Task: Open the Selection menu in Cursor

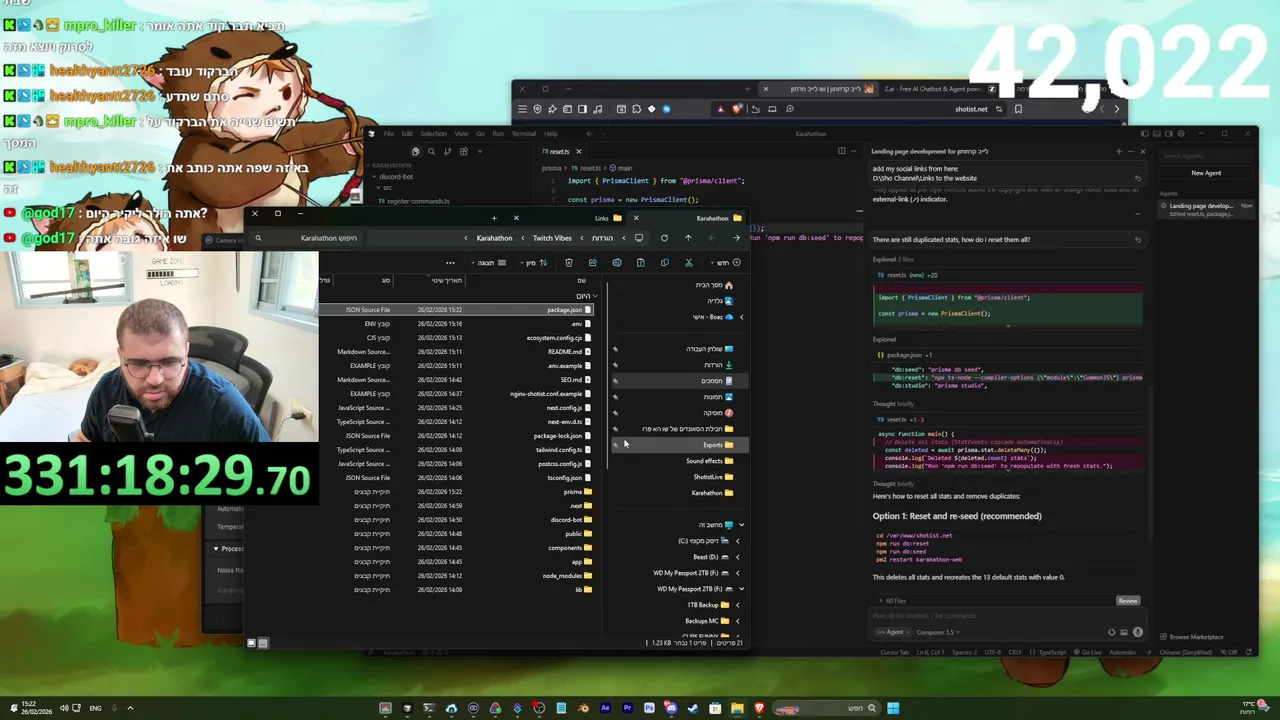Action: pos(433,133)
